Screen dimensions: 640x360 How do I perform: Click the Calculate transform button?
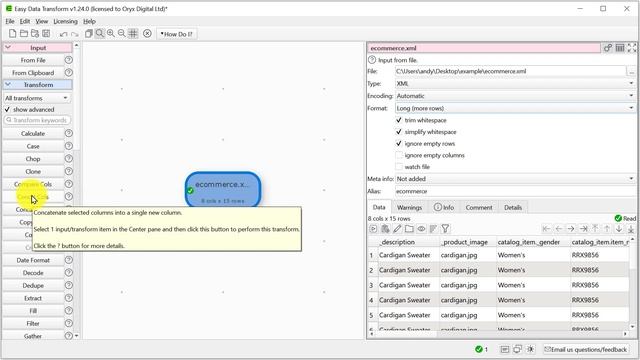(33, 133)
